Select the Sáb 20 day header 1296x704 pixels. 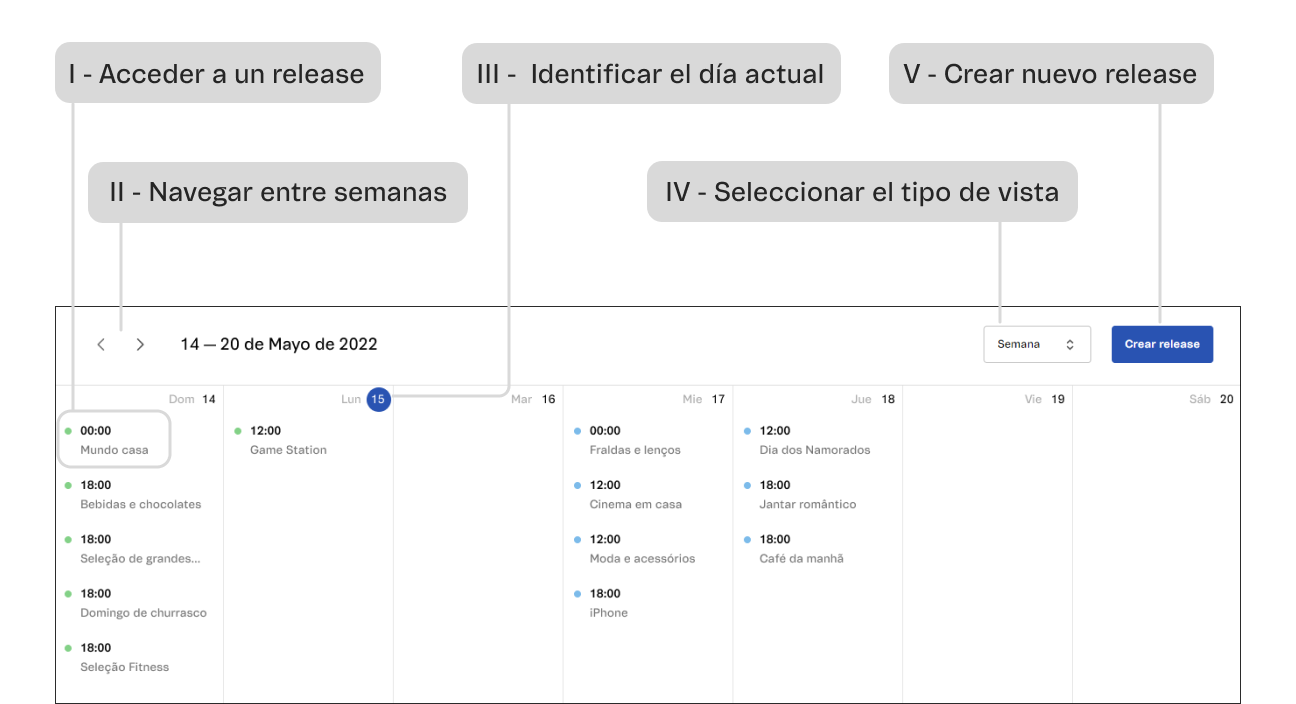1211,399
